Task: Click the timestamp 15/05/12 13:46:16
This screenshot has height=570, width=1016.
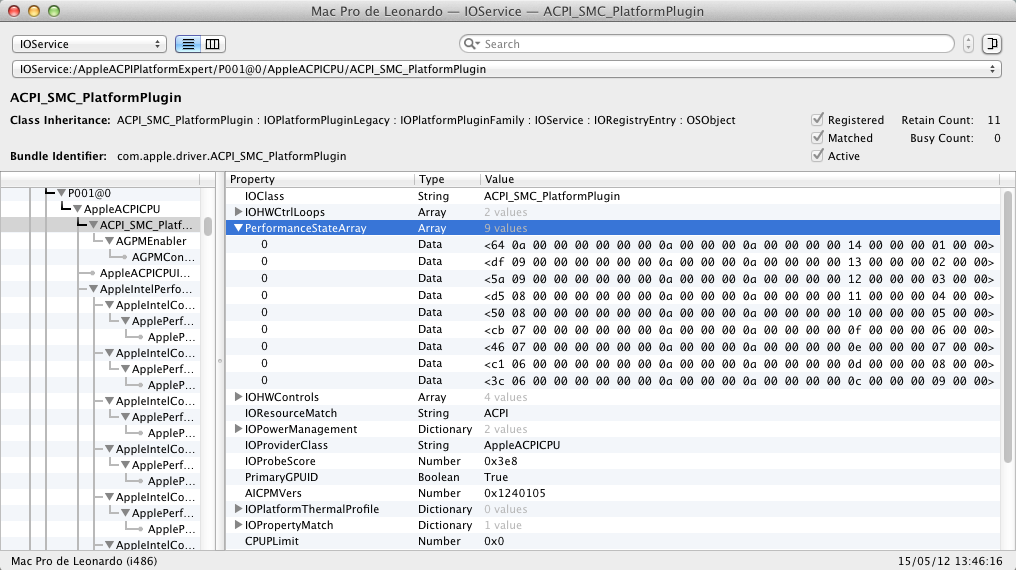Action: (x=950, y=561)
